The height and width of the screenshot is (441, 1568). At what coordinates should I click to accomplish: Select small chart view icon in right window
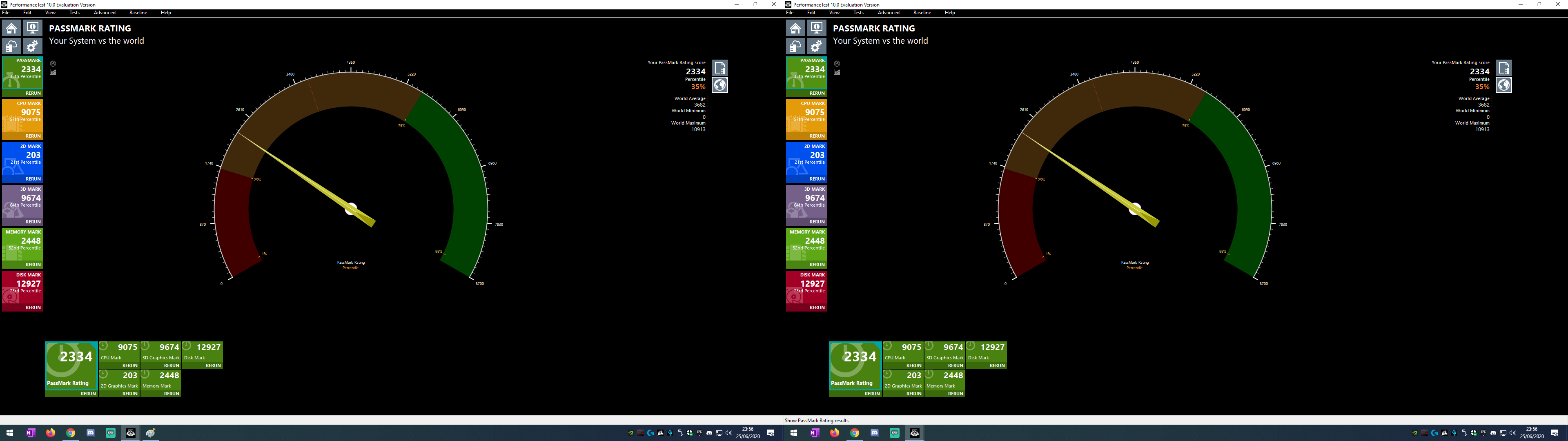click(837, 73)
